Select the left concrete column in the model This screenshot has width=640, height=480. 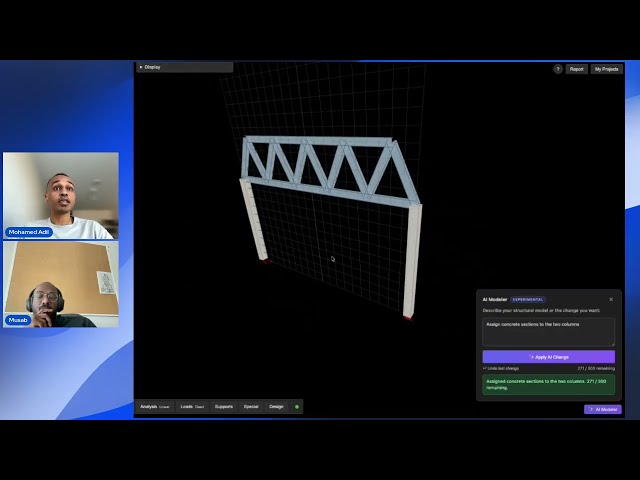(253, 218)
